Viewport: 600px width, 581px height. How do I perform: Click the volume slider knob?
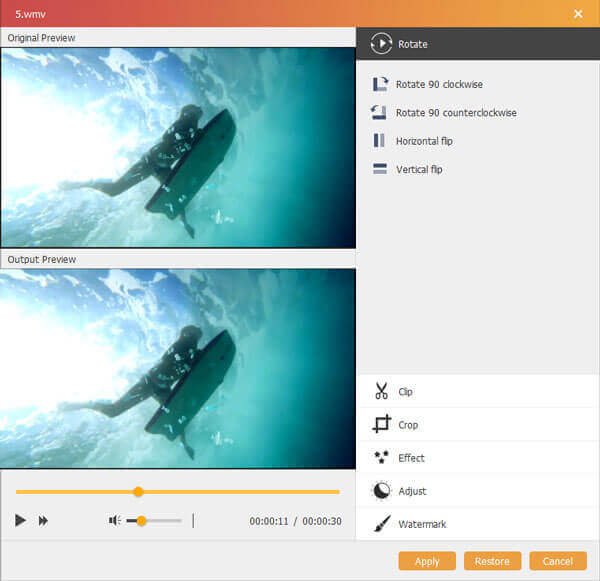tap(142, 520)
